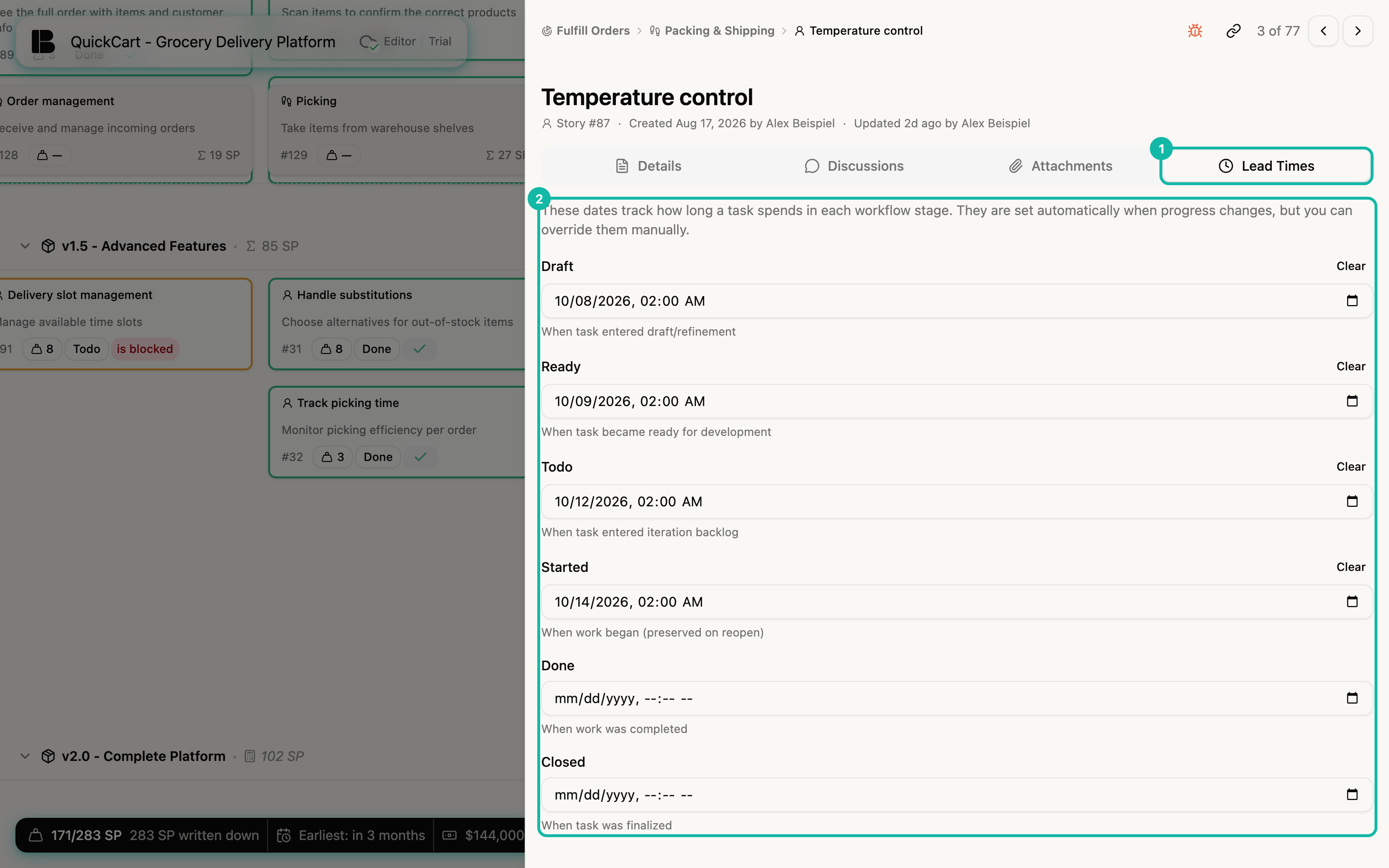The height and width of the screenshot is (868, 1389).
Task: Click the 'is blocked' badge
Action: coord(145,349)
